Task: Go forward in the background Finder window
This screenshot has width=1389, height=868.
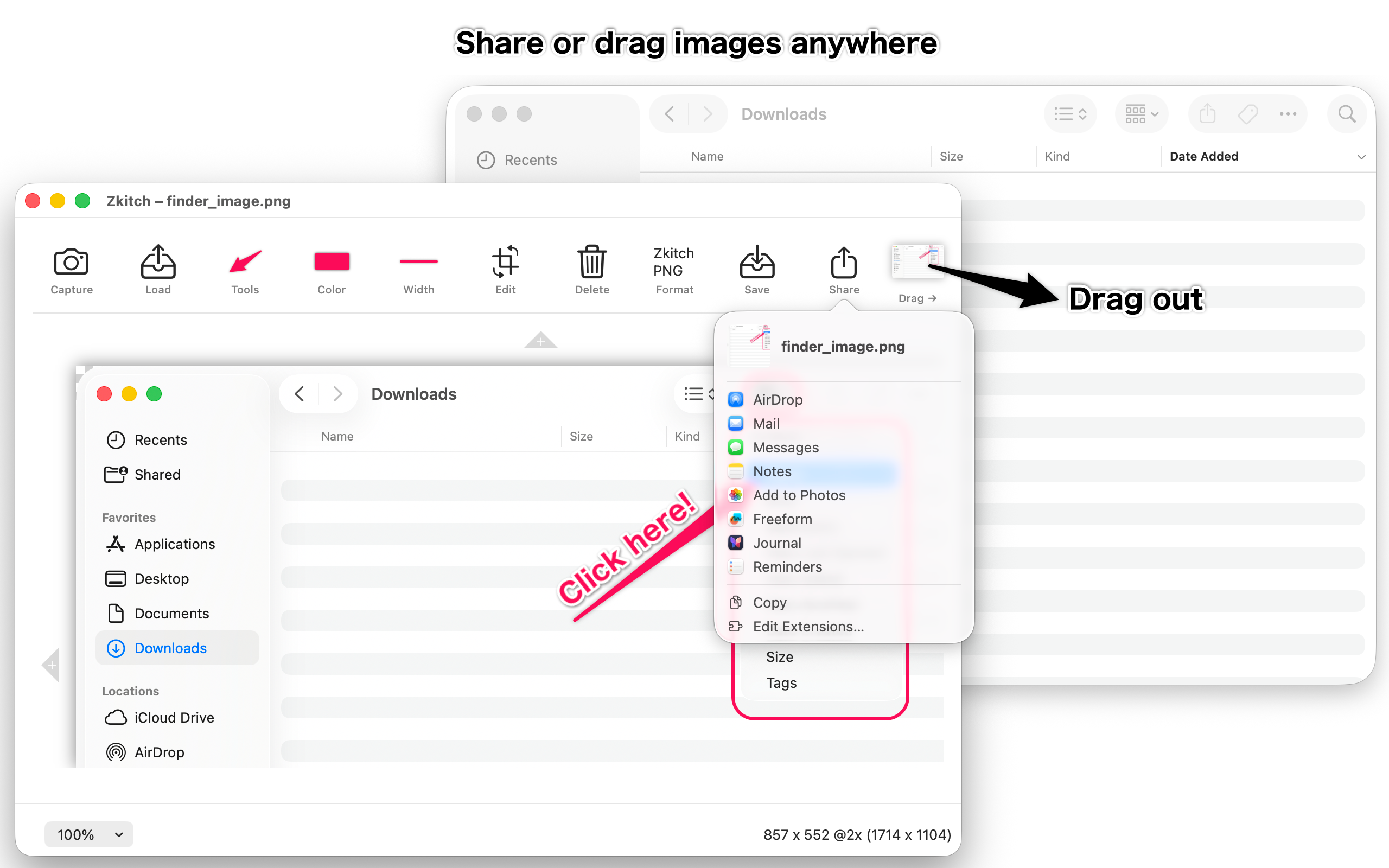Action: point(708,114)
